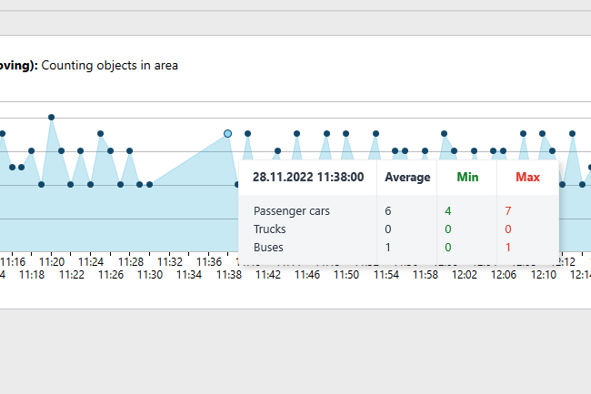Click the data point at 12:00
The image size is (591, 394).
point(444,133)
